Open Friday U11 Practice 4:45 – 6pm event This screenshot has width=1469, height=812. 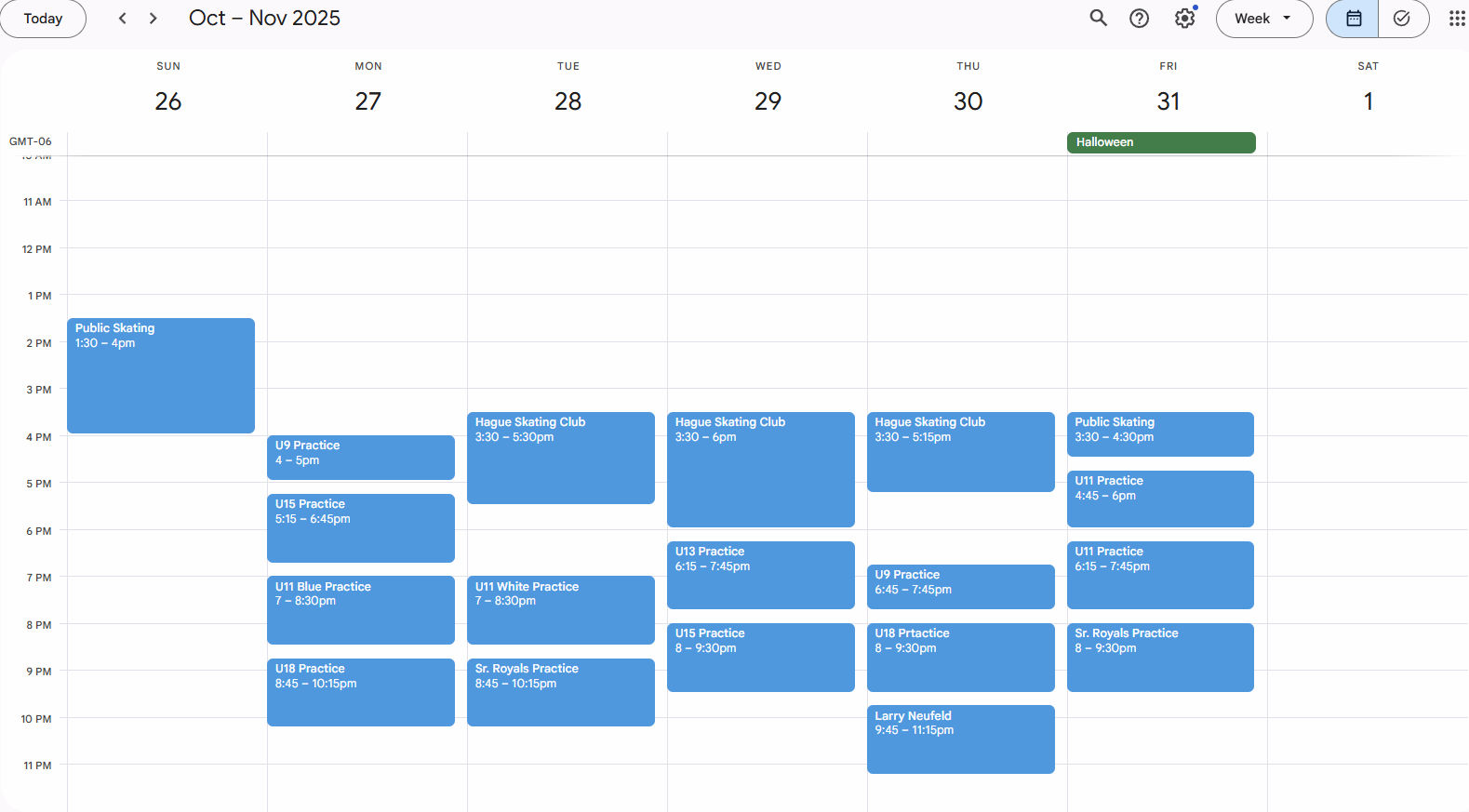click(x=1161, y=499)
